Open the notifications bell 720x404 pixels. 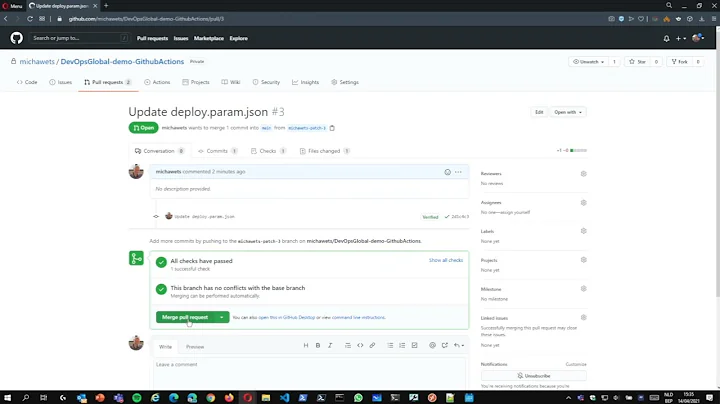(x=666, y=39)
